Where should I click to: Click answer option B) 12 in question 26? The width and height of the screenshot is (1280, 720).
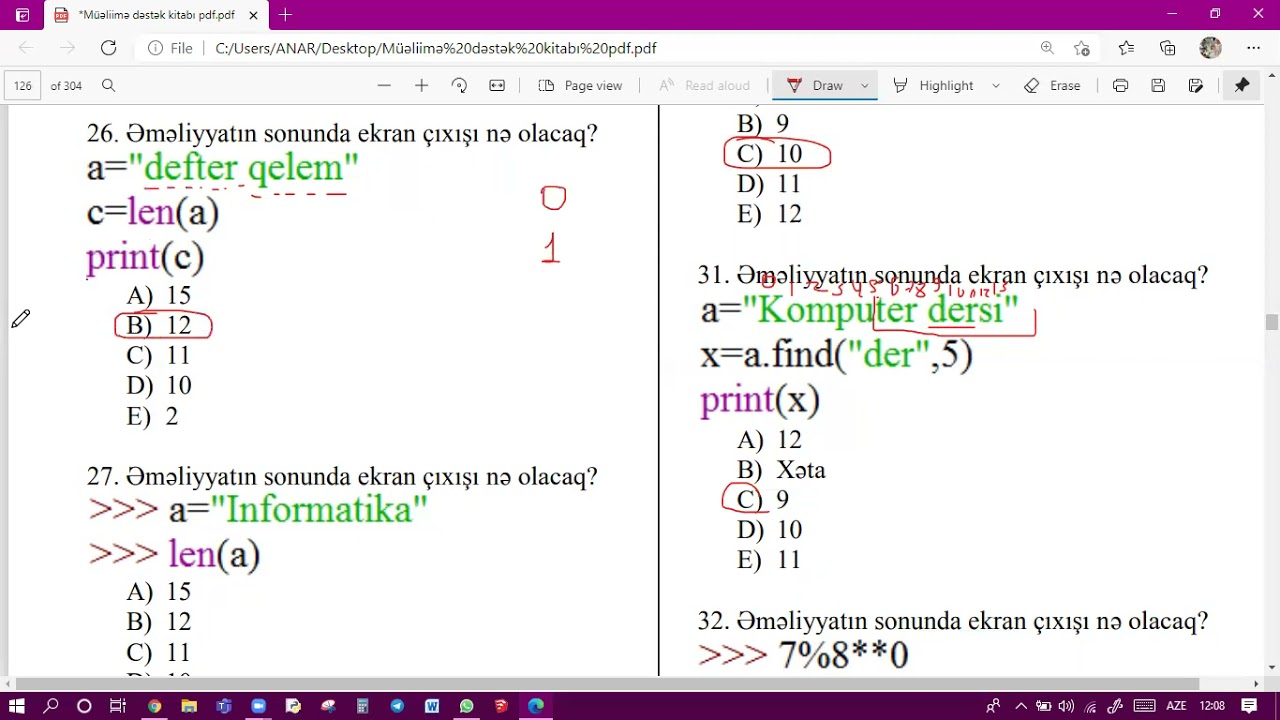click(159, 326)
